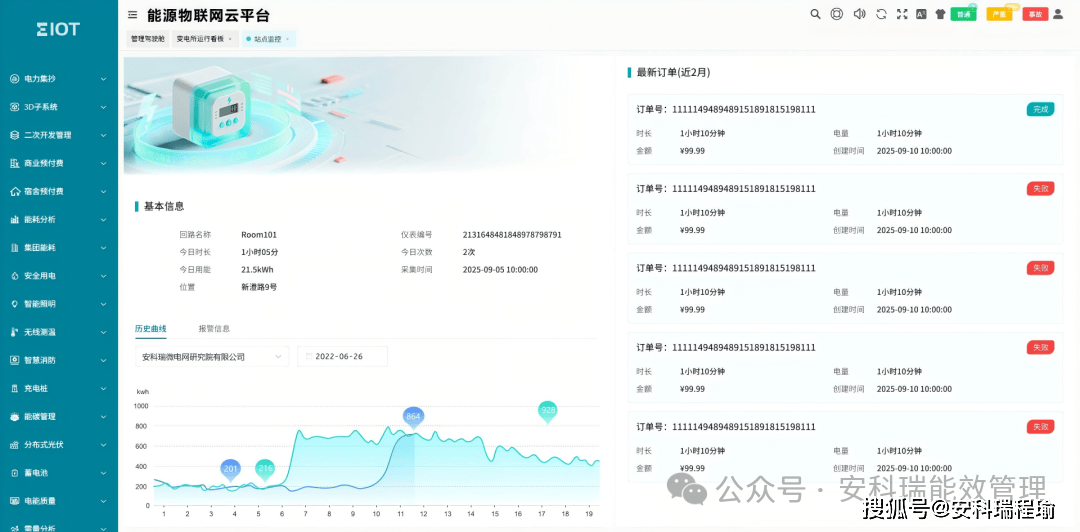This screenshot has width=1080, height=532.
Task: Click the 928 chart marker
Action: pos(548,411)
